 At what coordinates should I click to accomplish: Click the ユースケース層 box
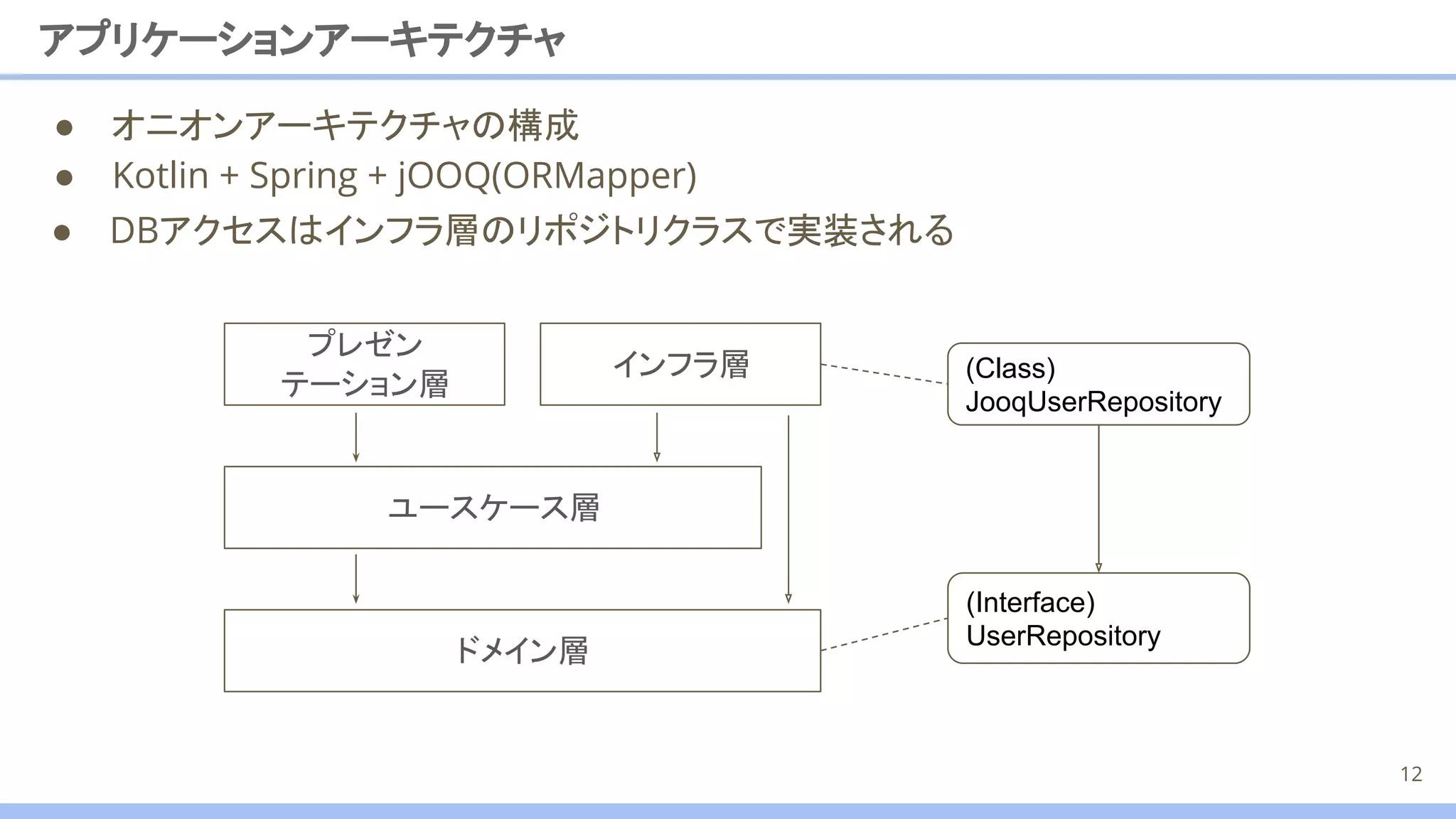click(492, 508)
